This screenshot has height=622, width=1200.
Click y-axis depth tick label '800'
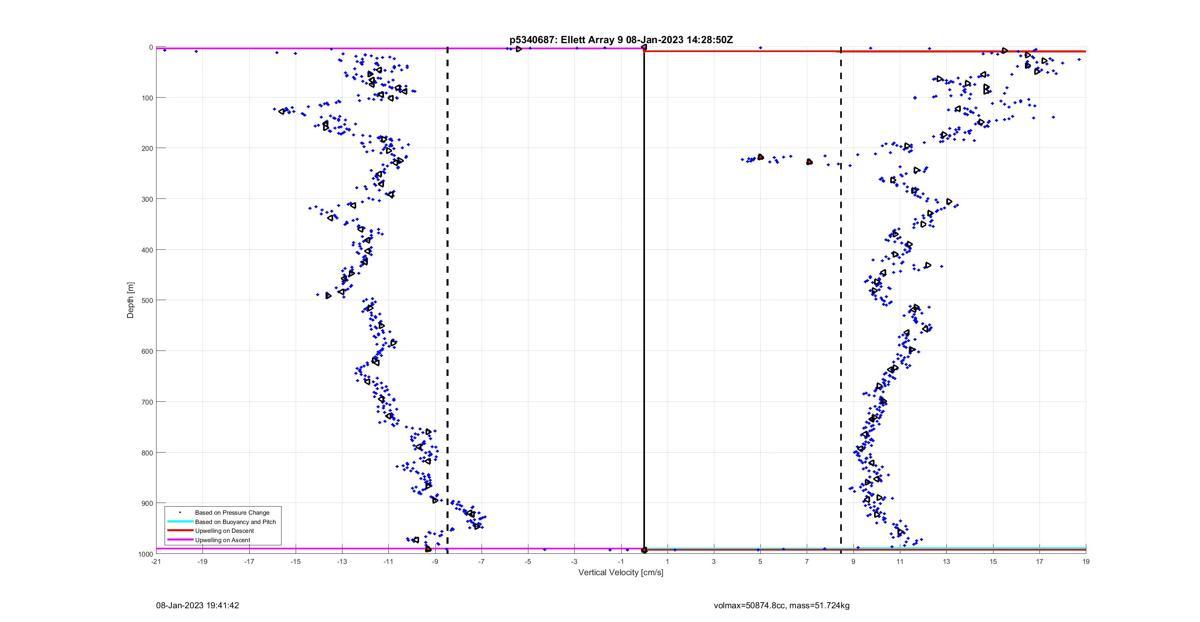[x=146, y=452]
